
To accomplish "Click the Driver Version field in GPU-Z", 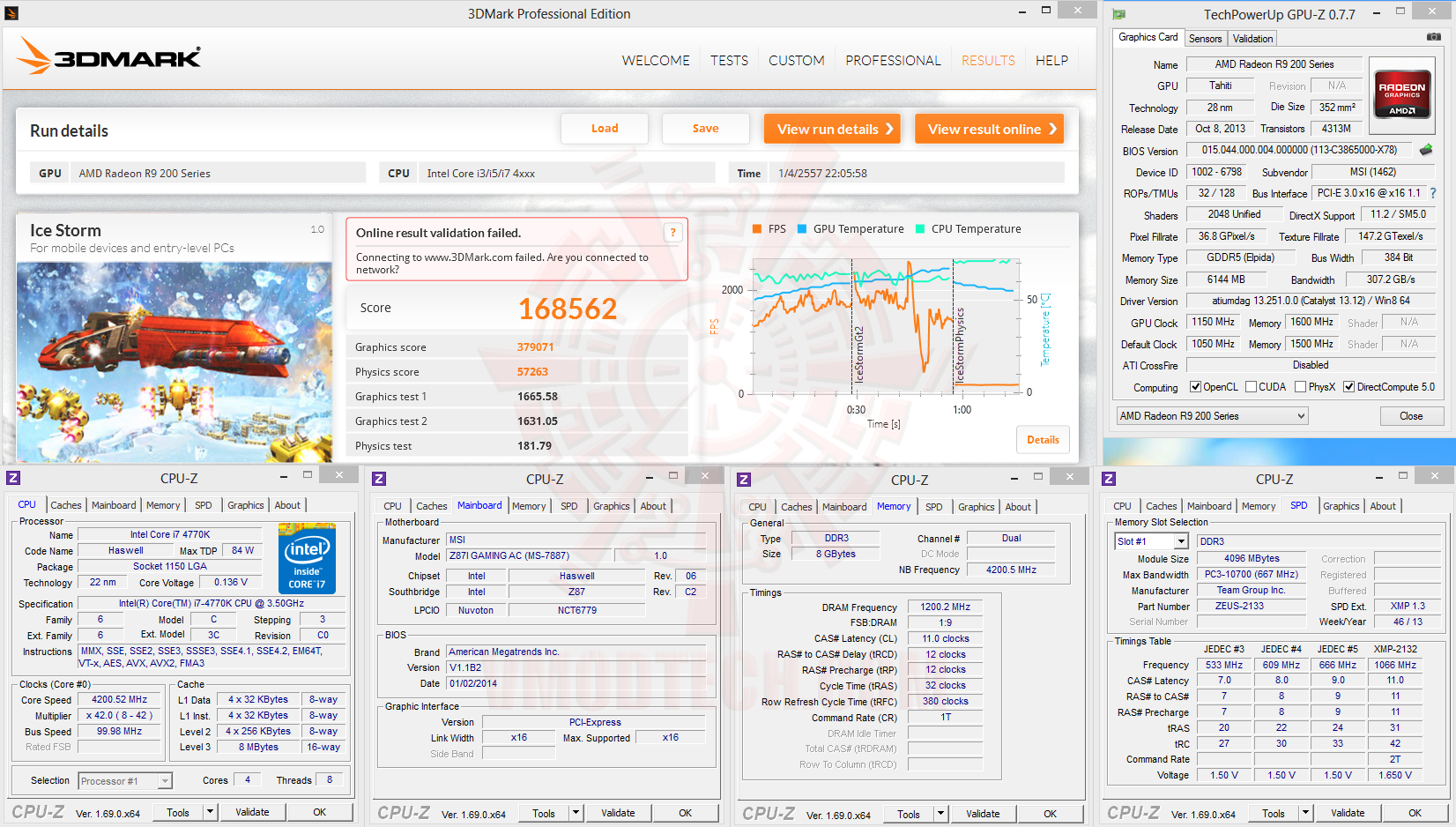I will coord(1311,301).
